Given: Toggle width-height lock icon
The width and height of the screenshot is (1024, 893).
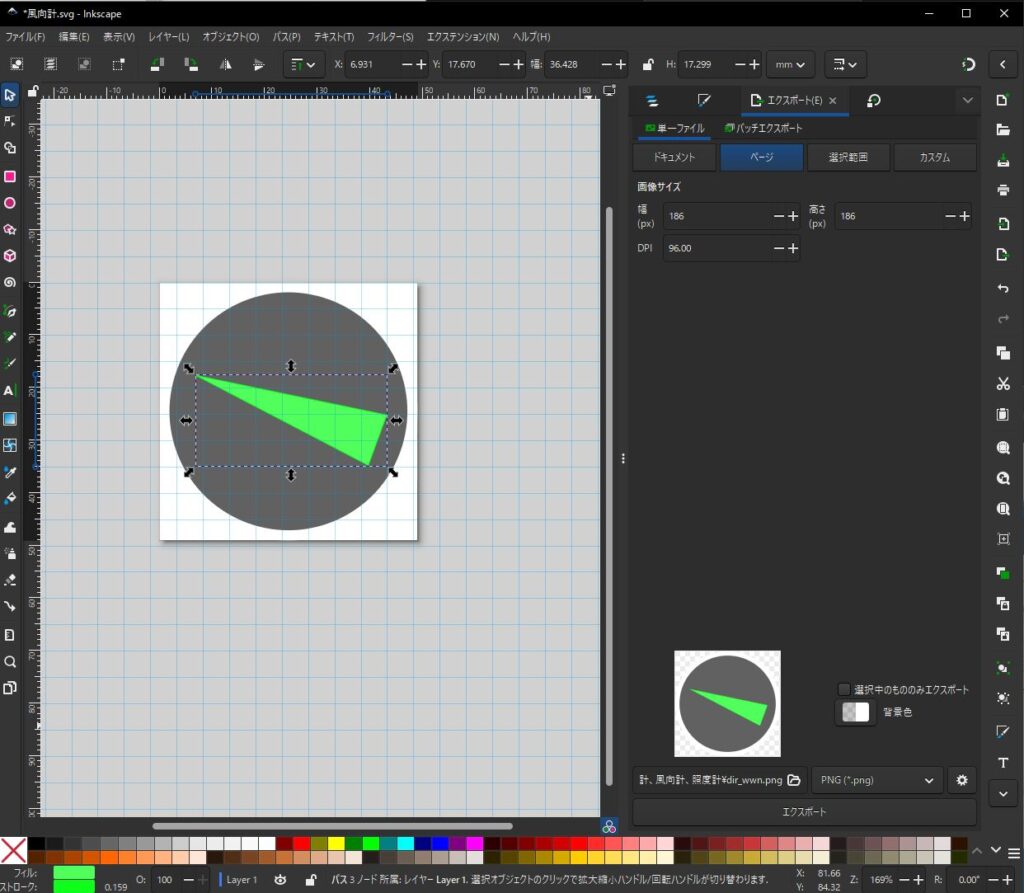Looking at the screenshot, I should pyautogui.click(x=648, y=64).
